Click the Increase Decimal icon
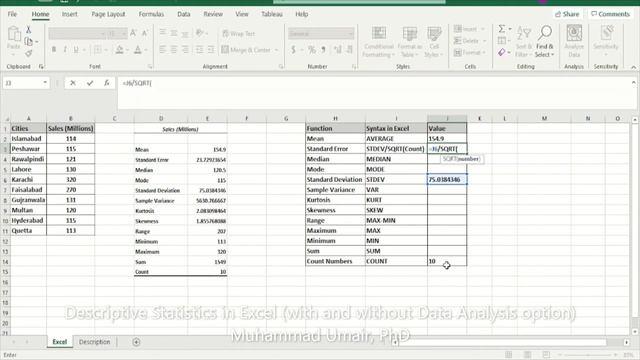The image size is (640, 360). click(338, 50)
